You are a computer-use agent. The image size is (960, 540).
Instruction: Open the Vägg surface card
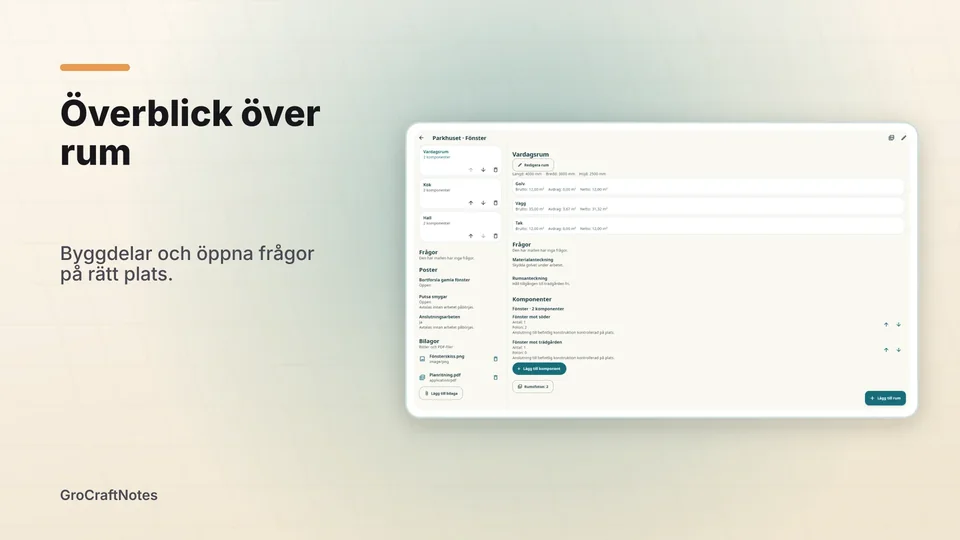708,206
